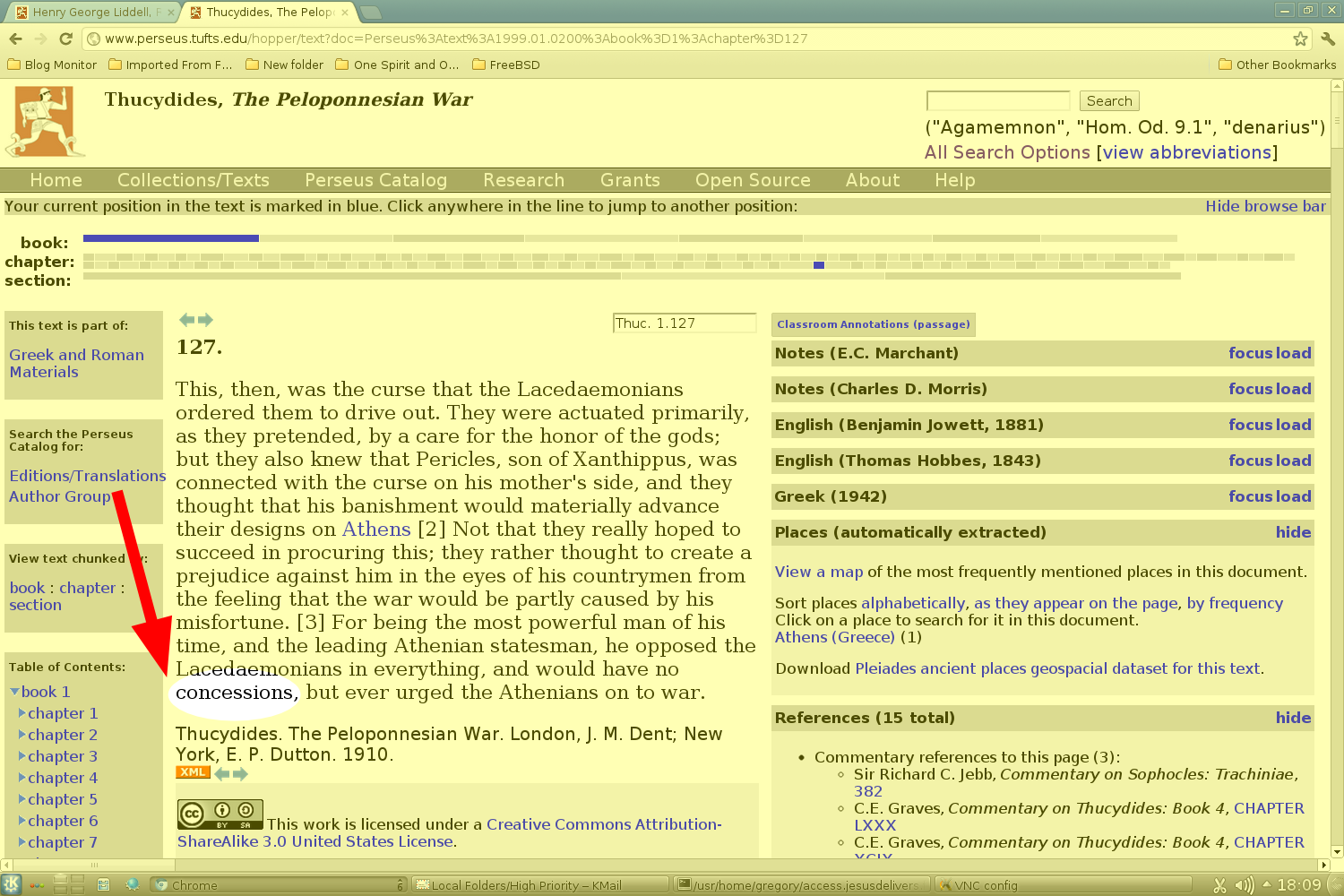Expand chapter 4 in table of contents
1344x896 pixels.
22,778
